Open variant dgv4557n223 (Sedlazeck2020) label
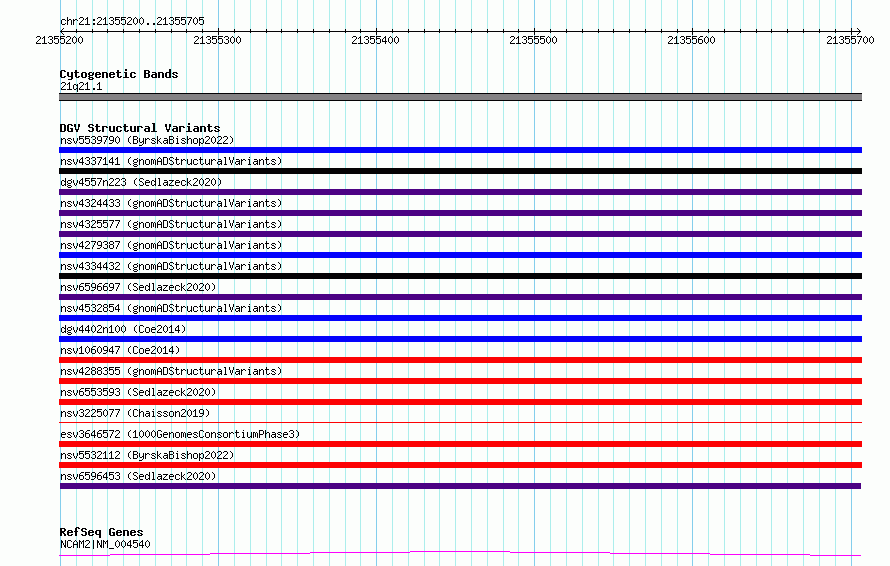890x566 pixels. pyautogui.click(x=141, y=182)
